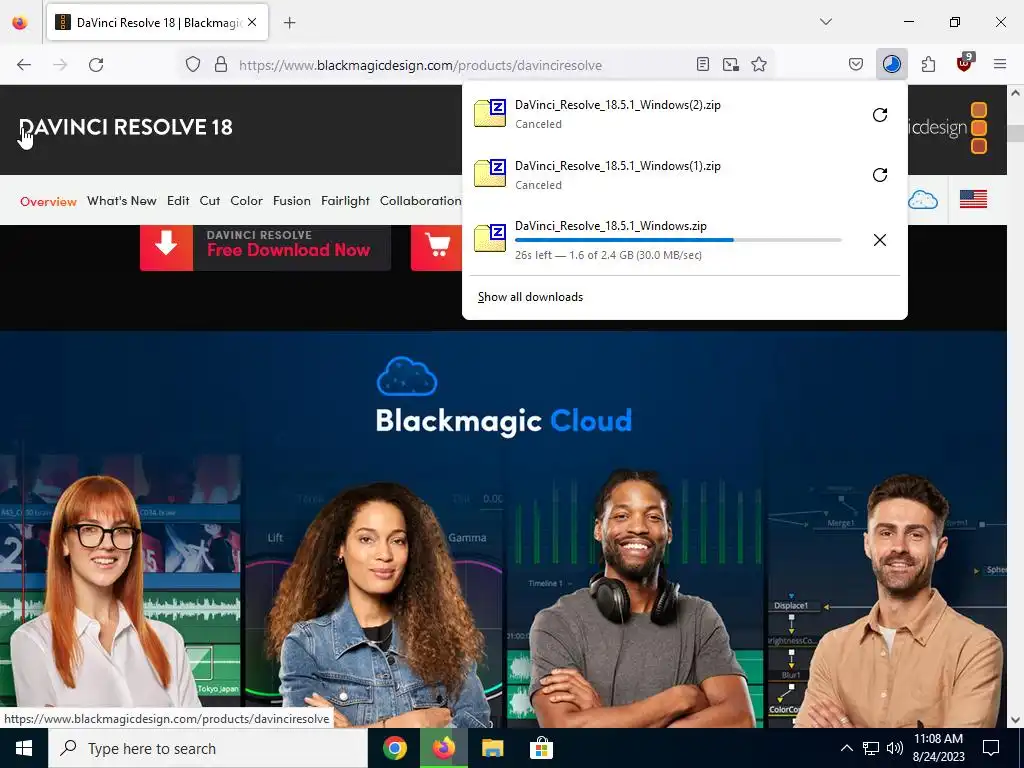This screenshot has height=768, width=1024.
Task: Retry download of DaVinci_Resolve_18.5.1_Windows(1).zip
Action: tap(880, 175)
